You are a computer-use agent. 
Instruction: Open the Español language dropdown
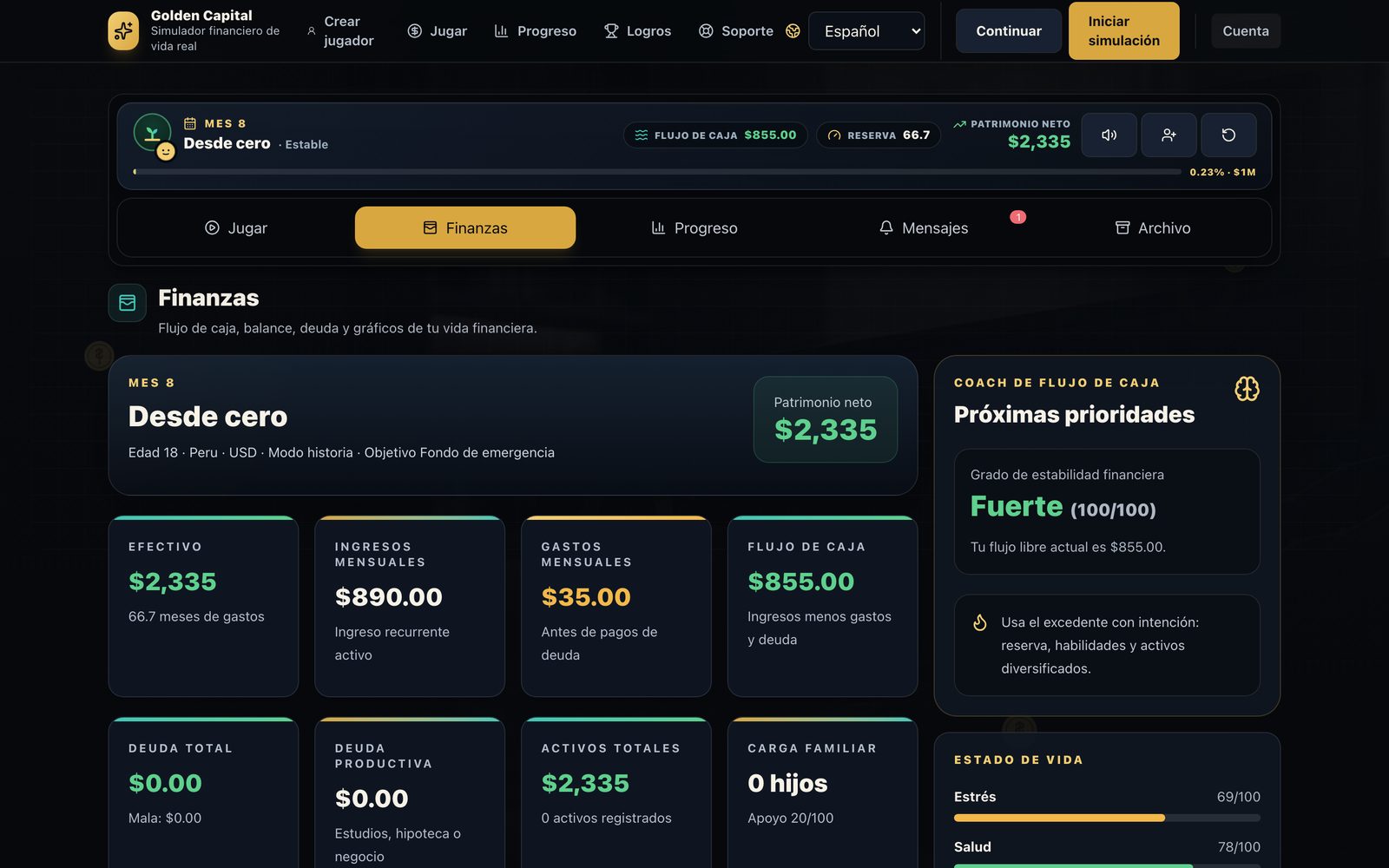[866, 31]
